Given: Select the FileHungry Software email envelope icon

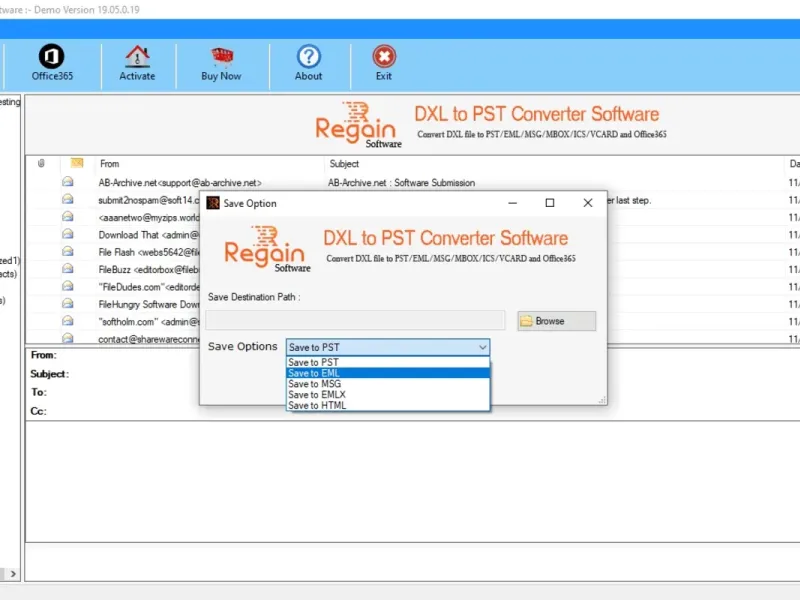Looking at the screenshot, I should [x=68, y=303].
